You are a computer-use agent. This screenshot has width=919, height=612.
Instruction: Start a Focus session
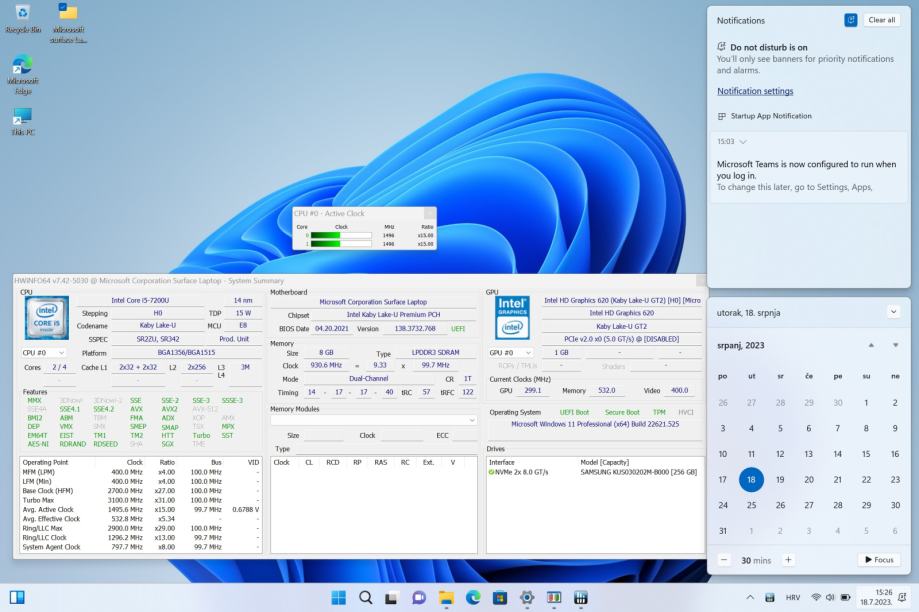pyautogui.click(x=877, y=560)
